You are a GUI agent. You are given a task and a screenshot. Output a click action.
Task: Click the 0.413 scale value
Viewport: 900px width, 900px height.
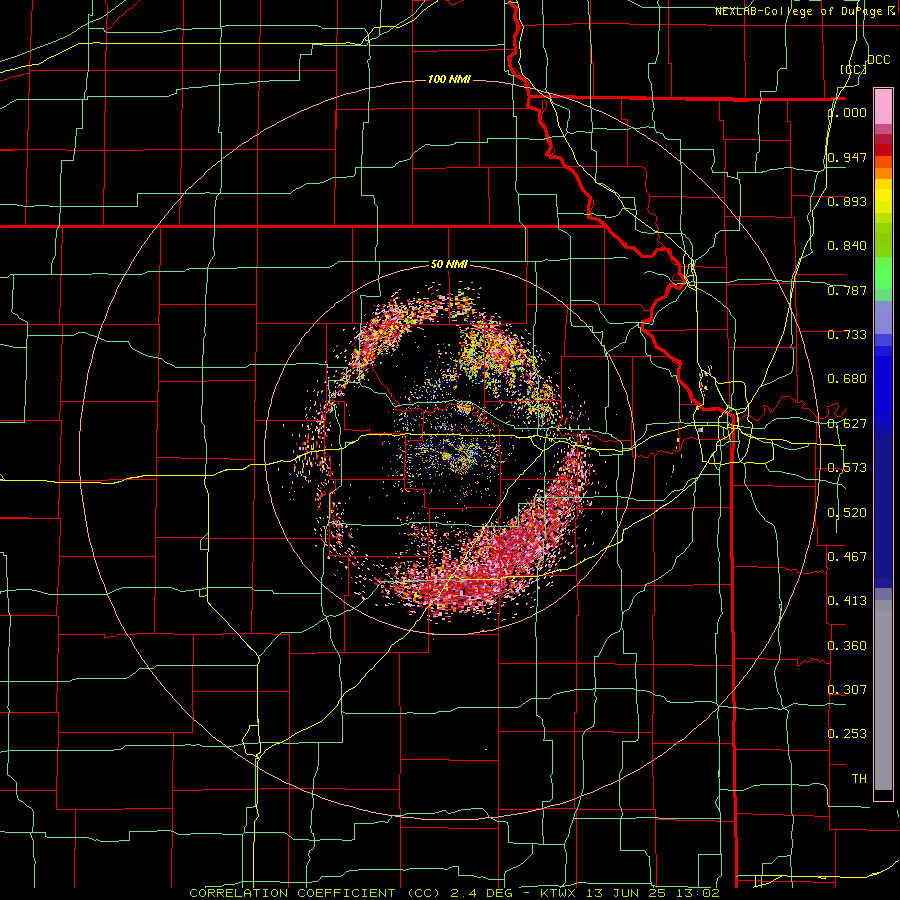point(847,601)
